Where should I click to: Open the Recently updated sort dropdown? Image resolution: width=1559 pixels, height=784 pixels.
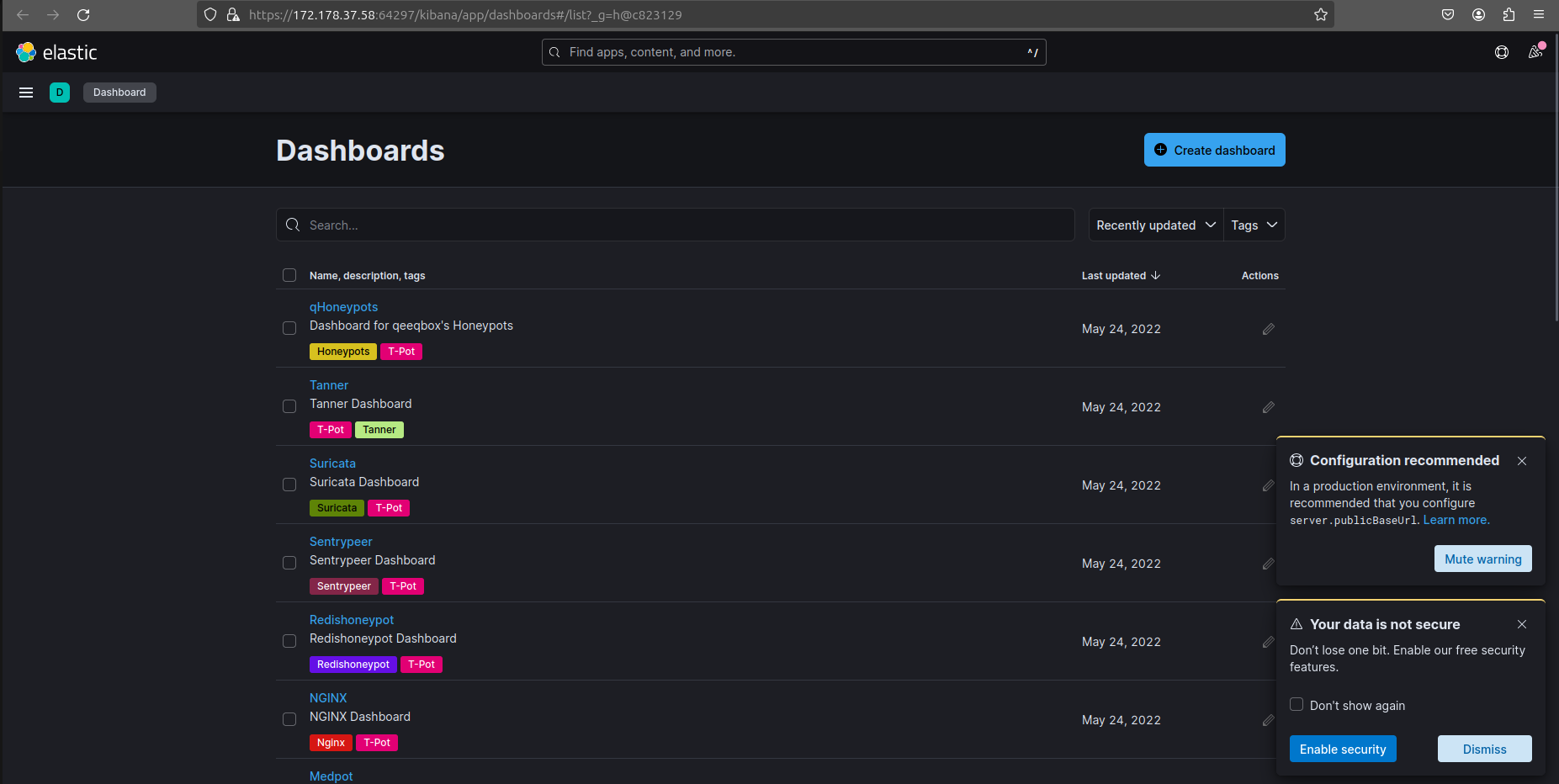[1155, 225]
